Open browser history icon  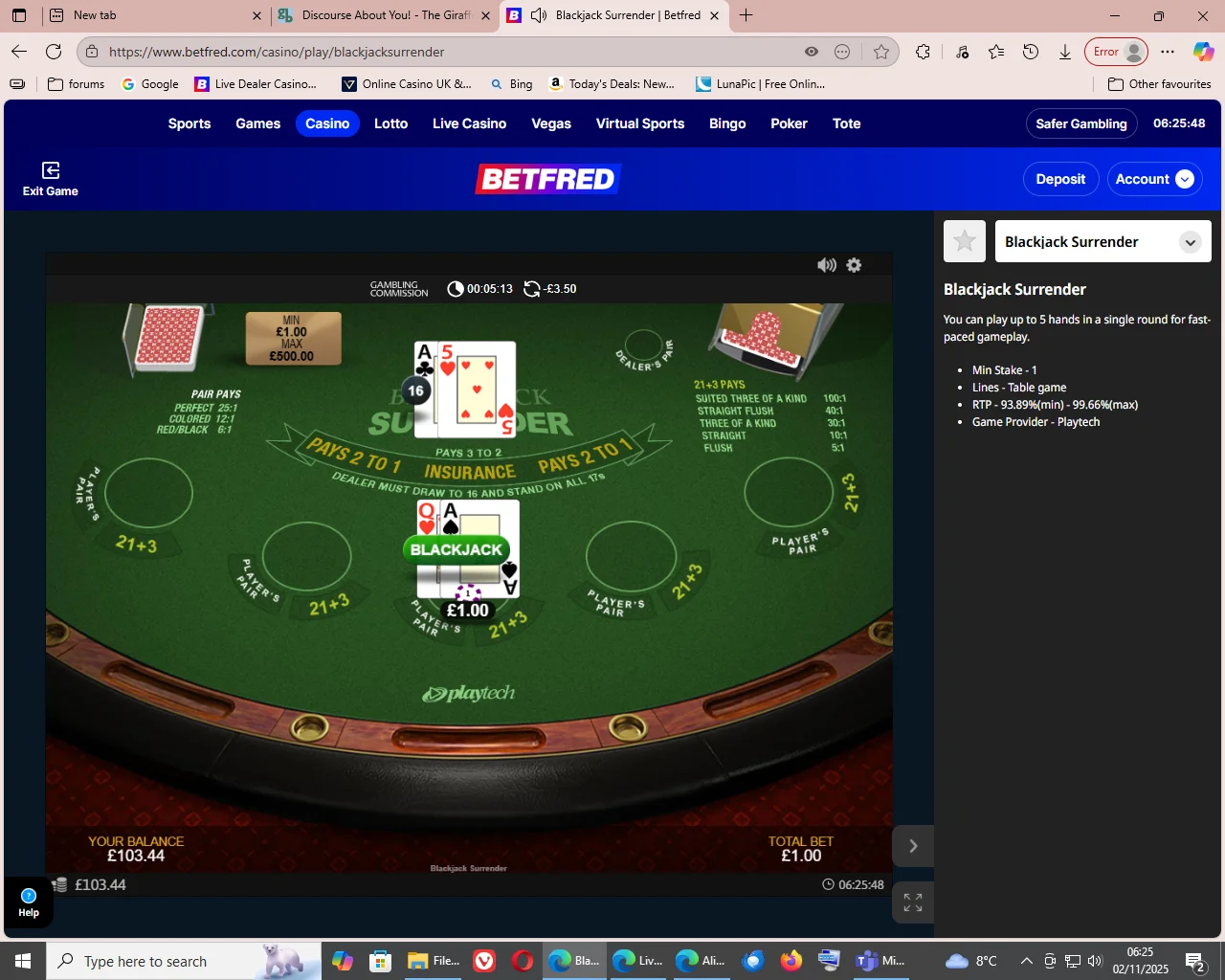(x=1031, y=52)
